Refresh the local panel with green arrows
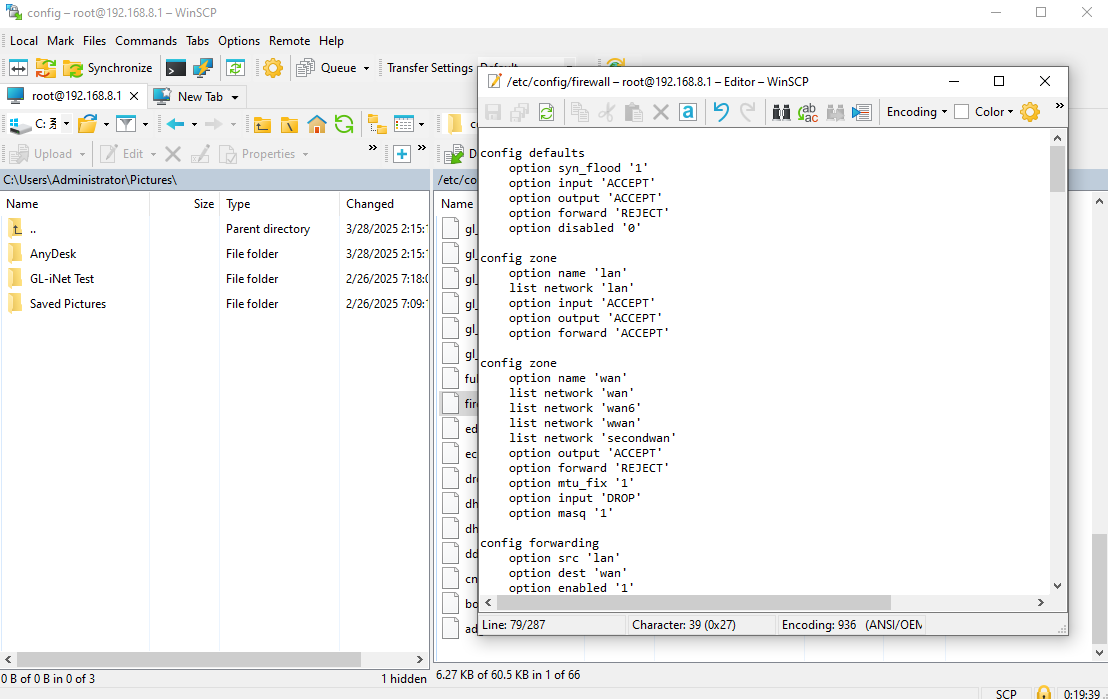Screen dimensions: 1108x699 point(344,124)
